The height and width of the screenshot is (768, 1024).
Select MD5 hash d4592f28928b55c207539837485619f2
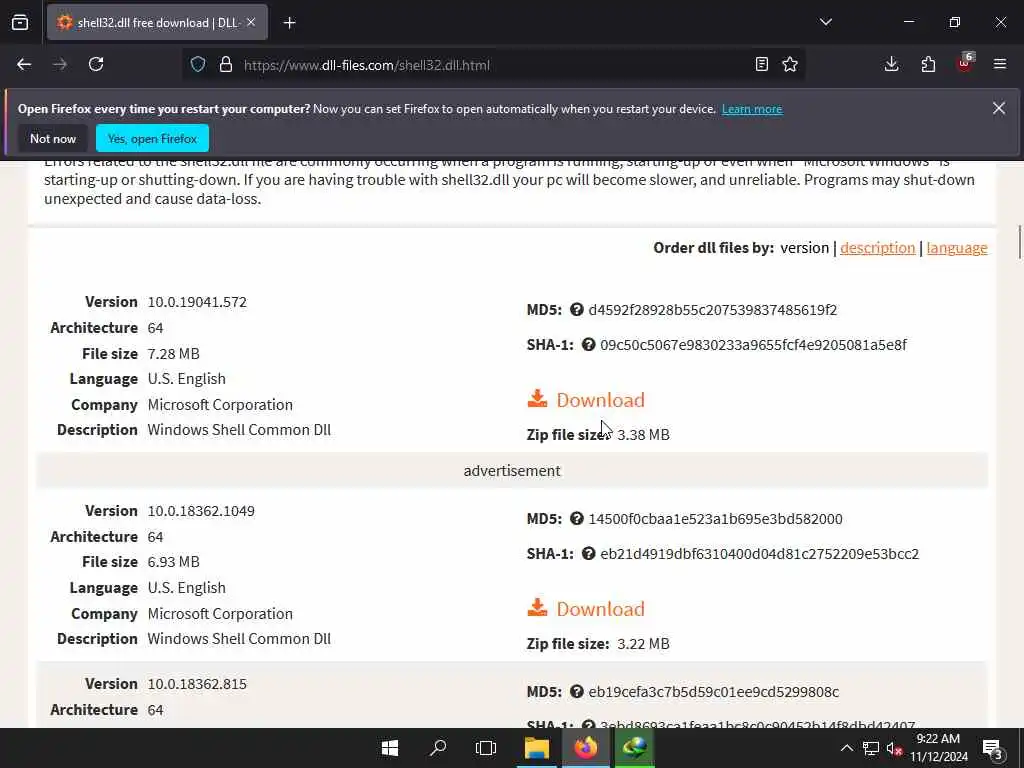click(712, 310)
